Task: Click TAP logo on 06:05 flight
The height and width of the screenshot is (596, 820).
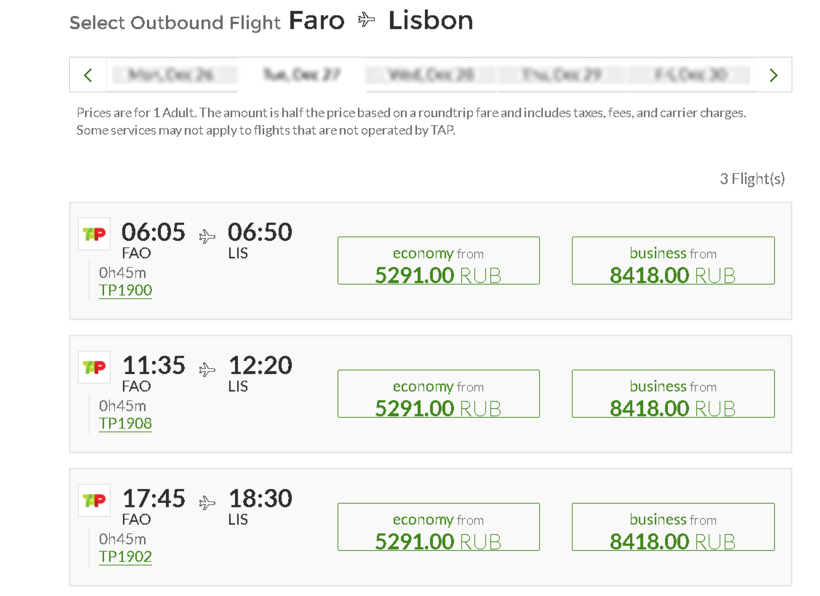Action: click(x=94, y=234)
